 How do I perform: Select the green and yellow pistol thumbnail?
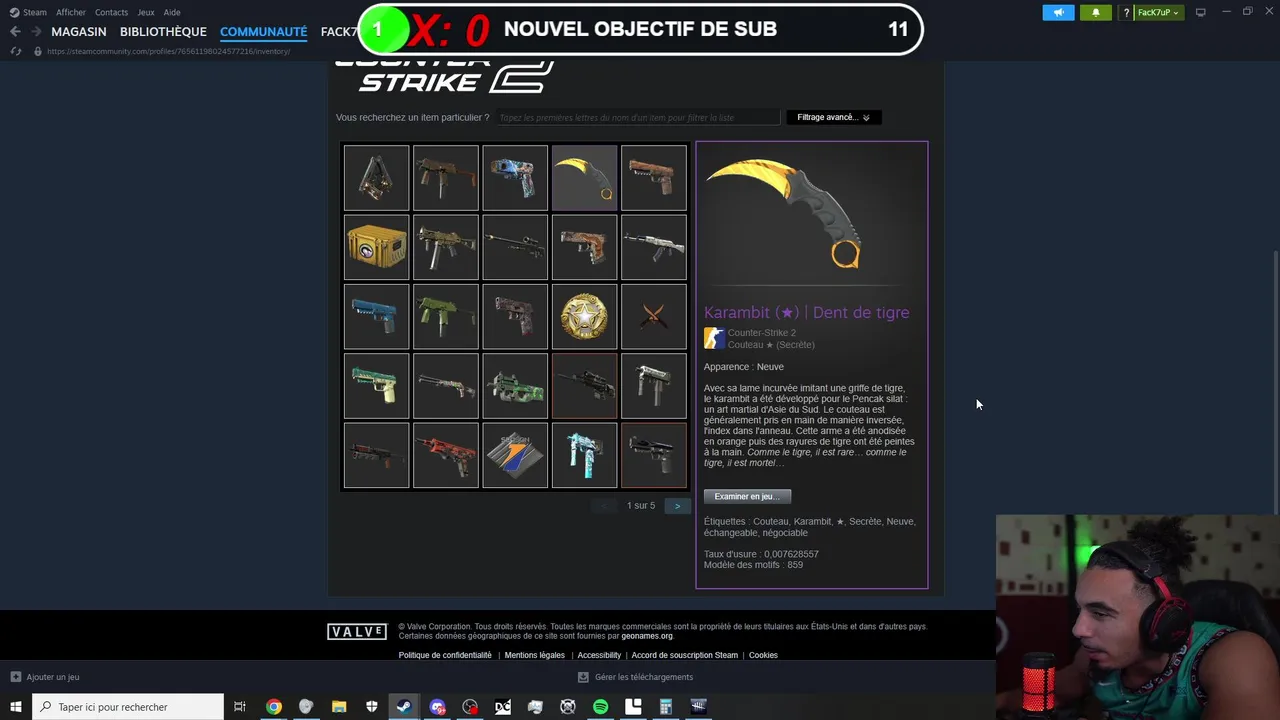[376, 386]
